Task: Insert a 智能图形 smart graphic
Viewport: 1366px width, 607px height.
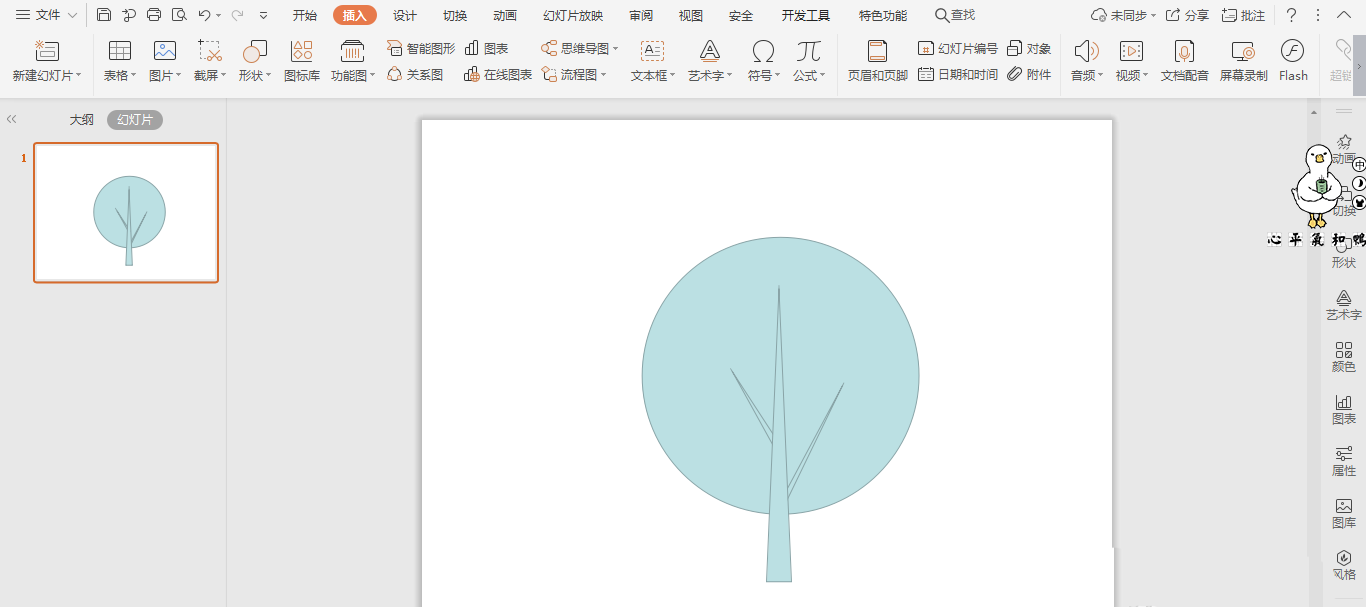Action: click(x=421, y=48)
